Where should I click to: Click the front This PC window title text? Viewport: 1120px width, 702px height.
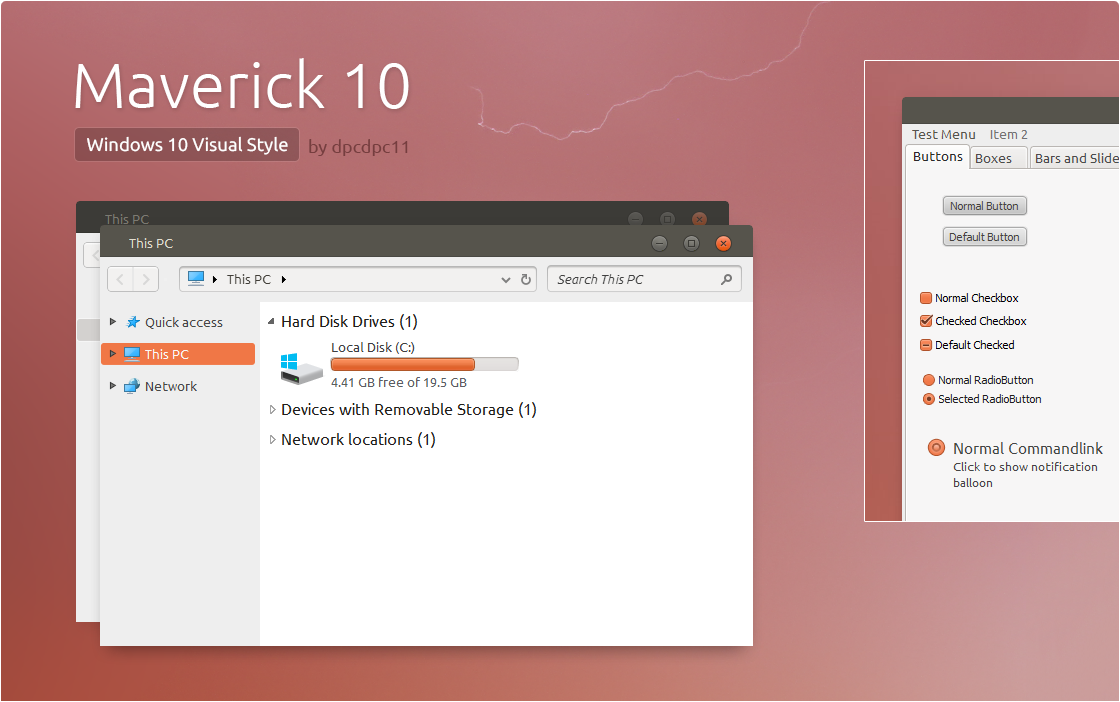point(151,244)
